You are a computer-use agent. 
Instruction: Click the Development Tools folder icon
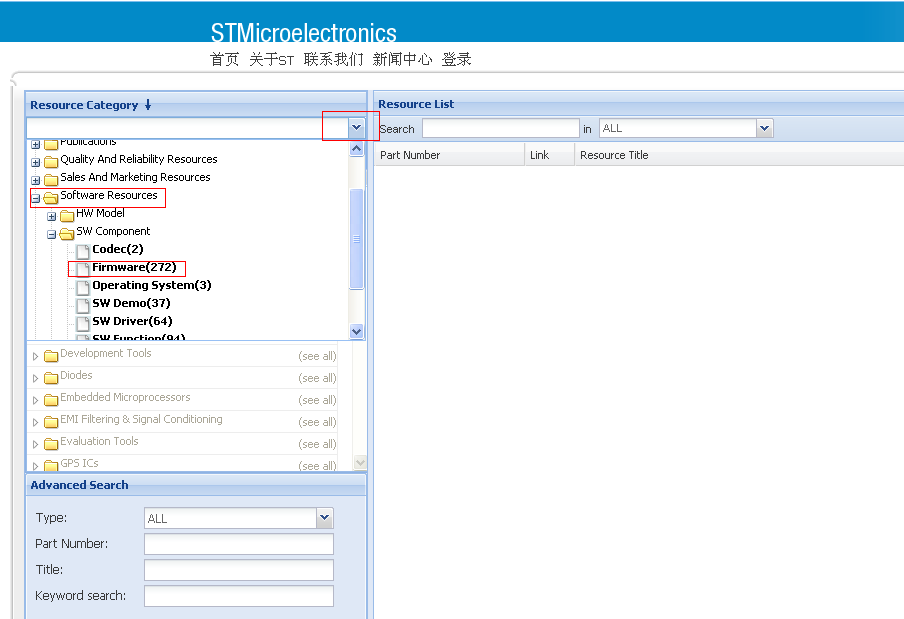point(51,356)
